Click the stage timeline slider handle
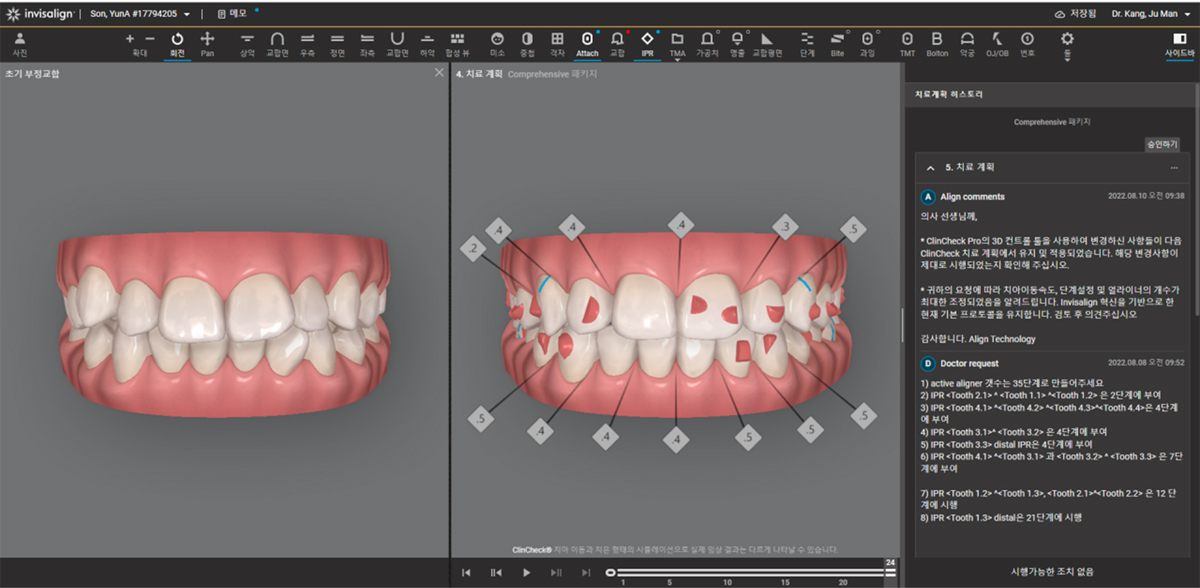 tap(611, 572)
